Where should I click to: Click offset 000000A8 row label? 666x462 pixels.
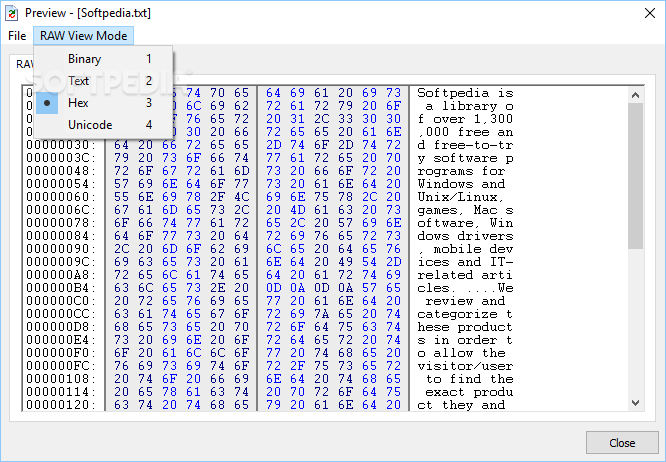[61, 275]
